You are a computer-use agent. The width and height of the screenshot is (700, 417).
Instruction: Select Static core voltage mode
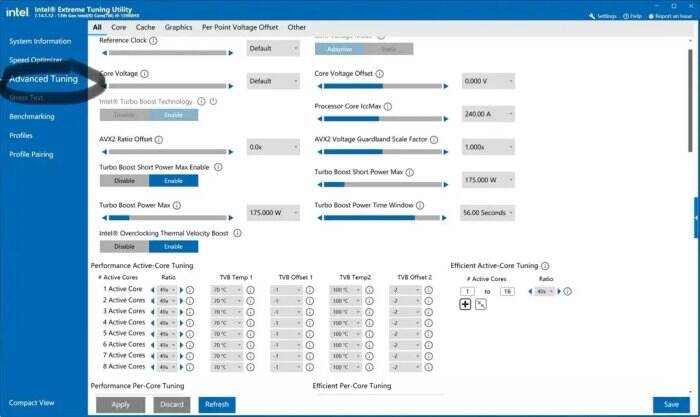(x=388, y=49)
